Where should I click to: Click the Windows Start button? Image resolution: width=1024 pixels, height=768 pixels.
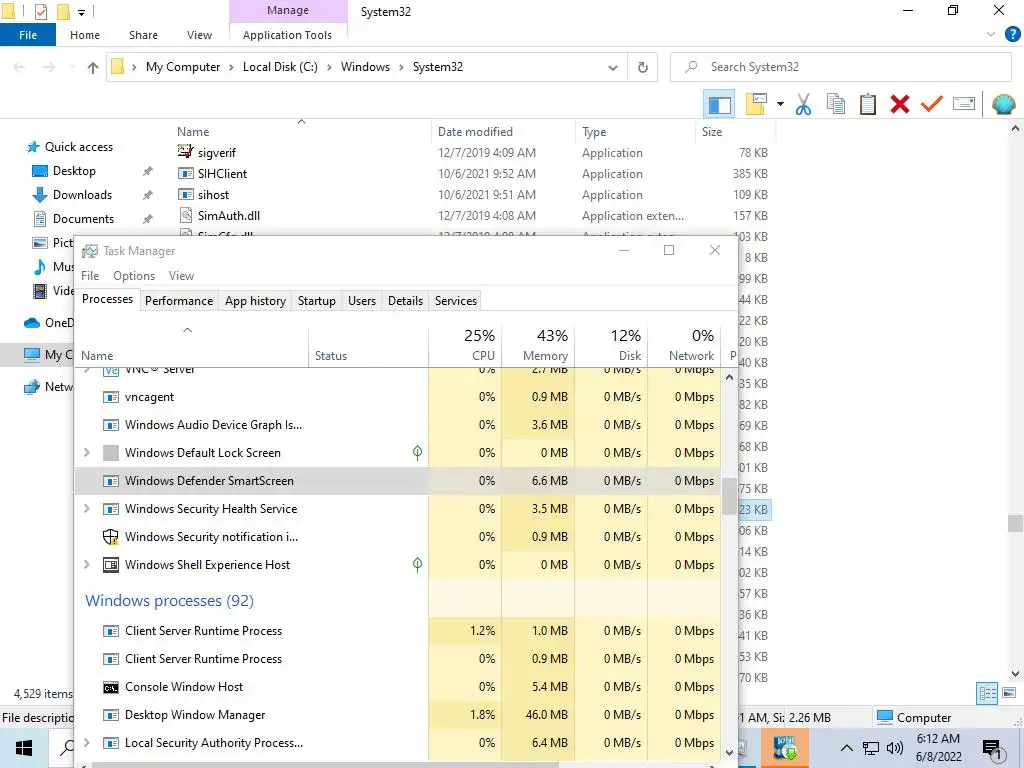tap(24, 748)
